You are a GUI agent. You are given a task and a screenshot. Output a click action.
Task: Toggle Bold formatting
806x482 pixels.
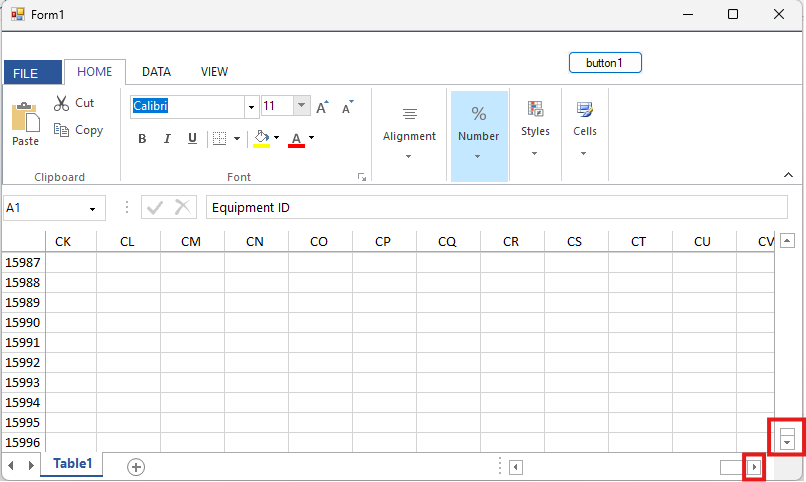(142, 139)
